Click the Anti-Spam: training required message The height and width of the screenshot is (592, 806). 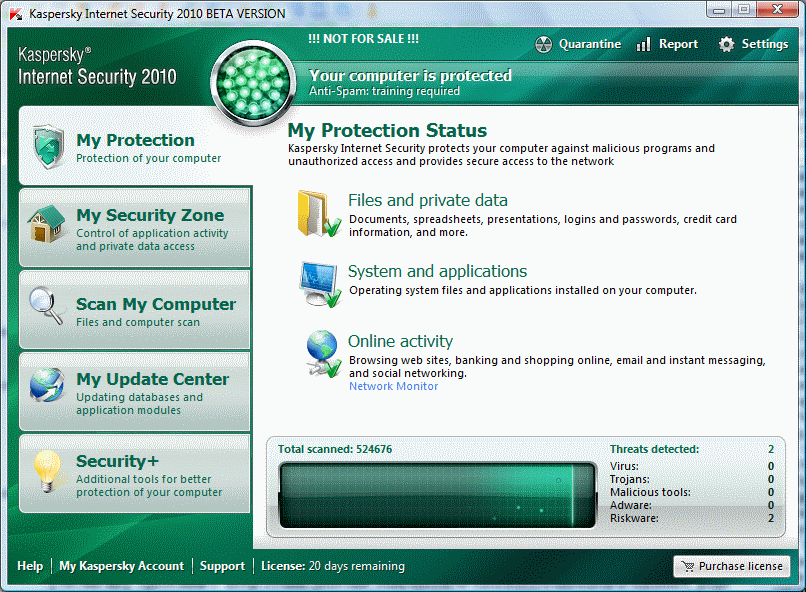384,91
